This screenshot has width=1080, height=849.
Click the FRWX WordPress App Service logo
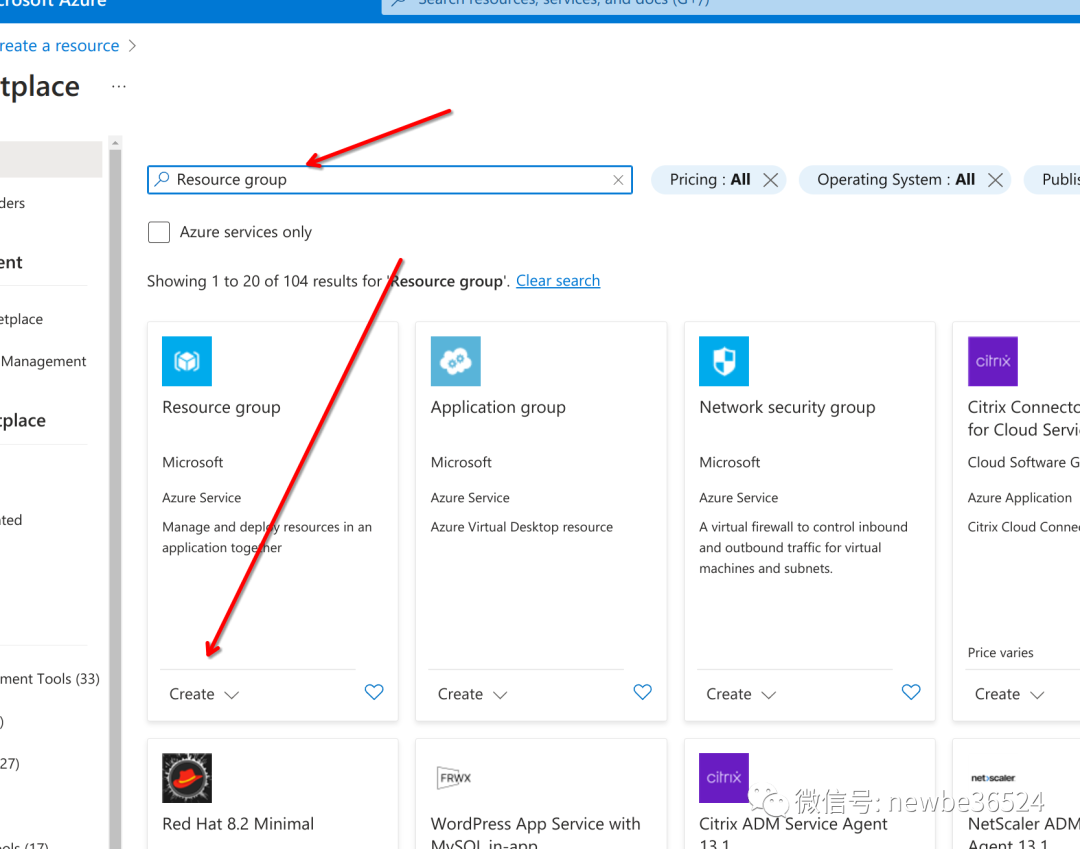pos(455,778)
